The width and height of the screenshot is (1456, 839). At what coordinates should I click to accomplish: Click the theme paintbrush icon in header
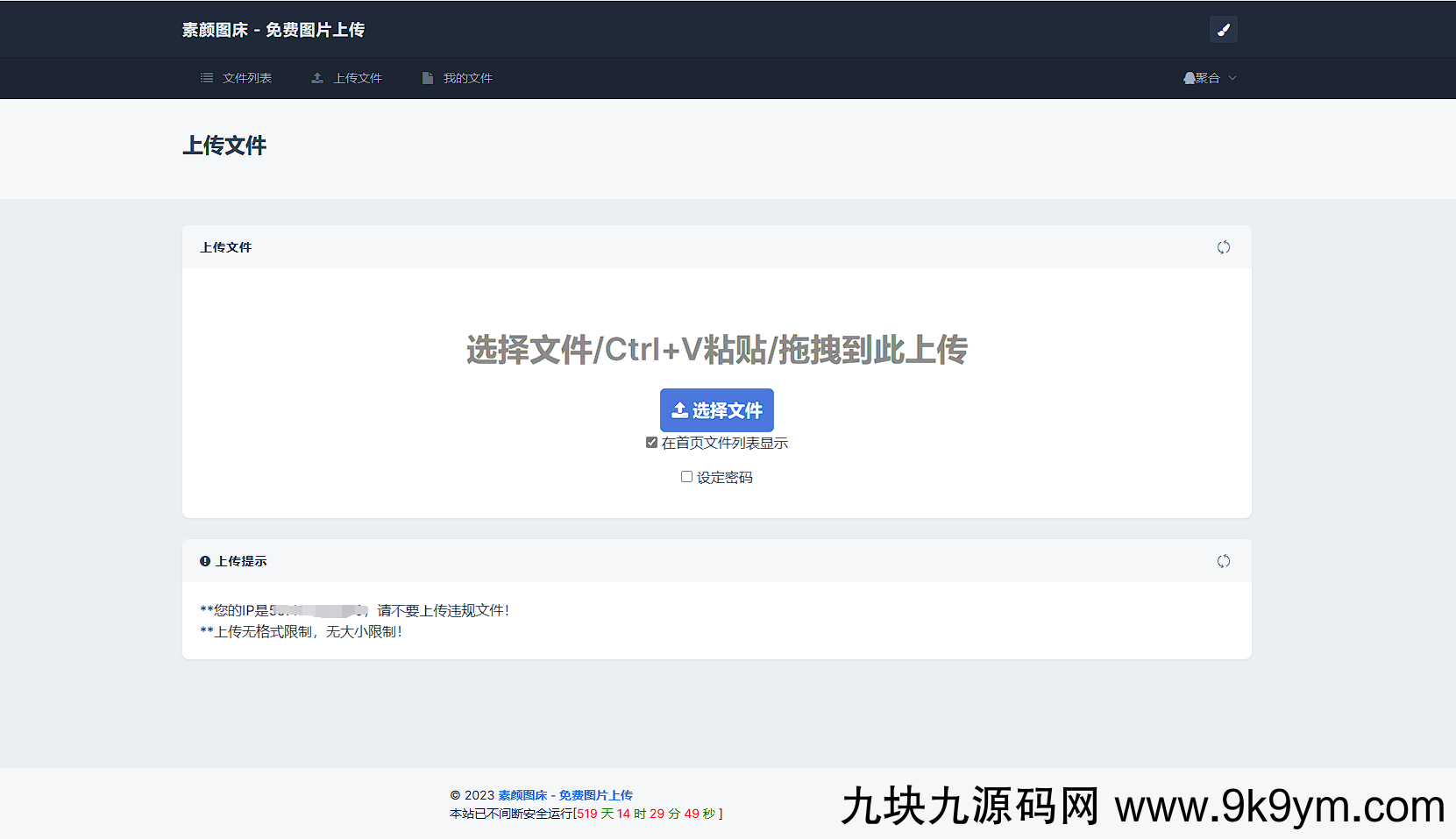[1224, 29]
